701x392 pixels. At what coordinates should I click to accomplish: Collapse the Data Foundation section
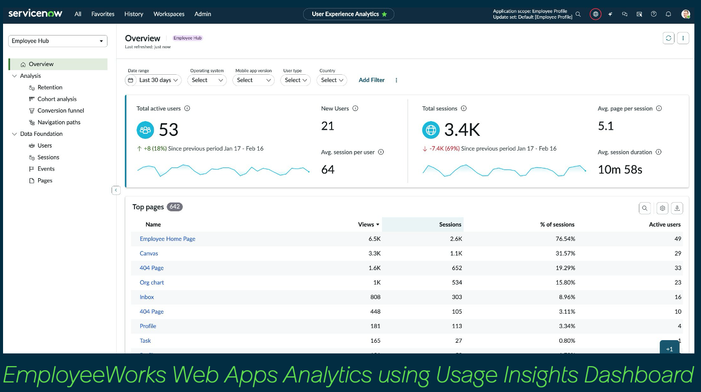click(x=14, y=134)
